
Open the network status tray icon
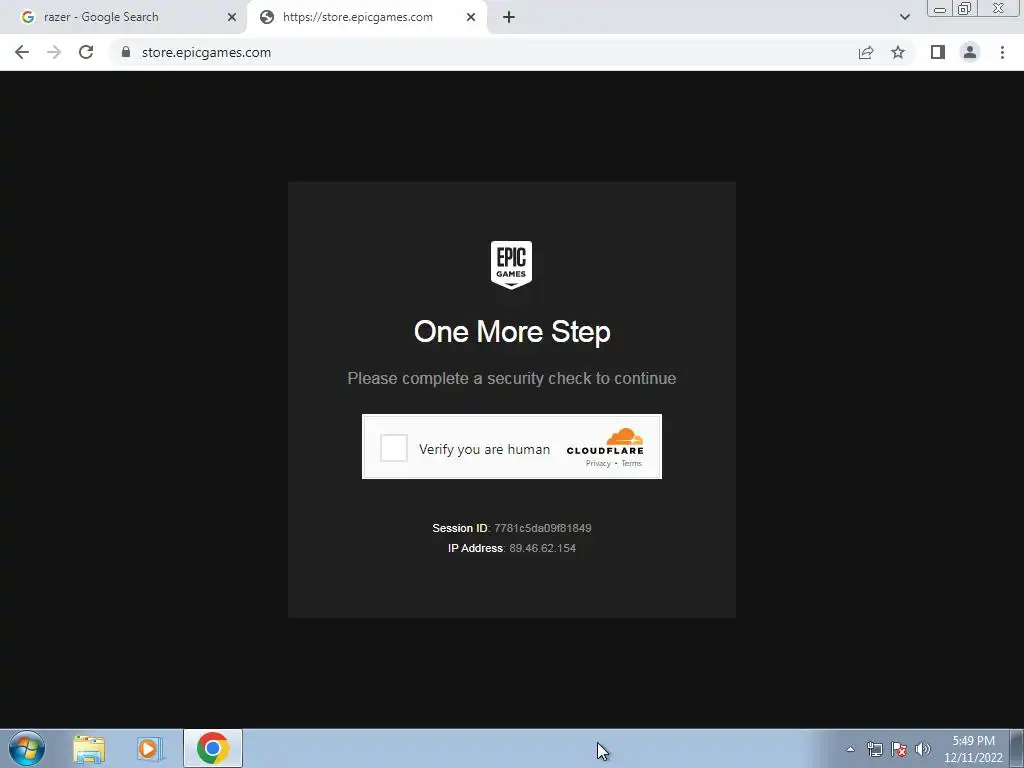tap(874, 749)
